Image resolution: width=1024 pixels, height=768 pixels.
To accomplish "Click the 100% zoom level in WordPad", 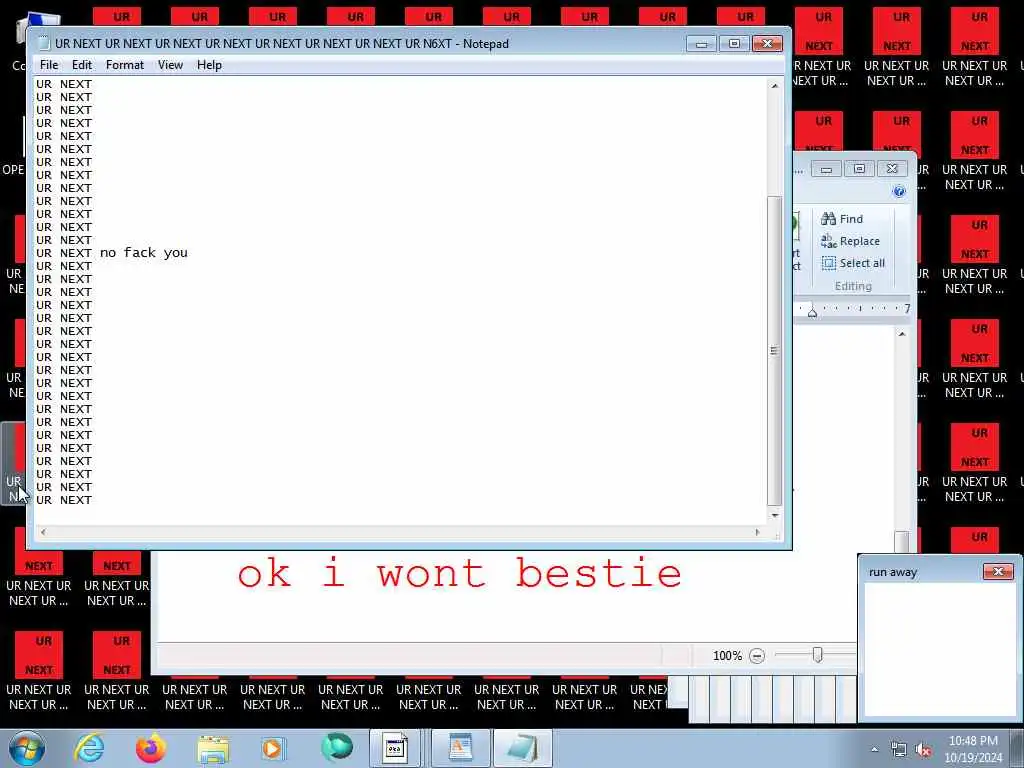I will (727, 656).
